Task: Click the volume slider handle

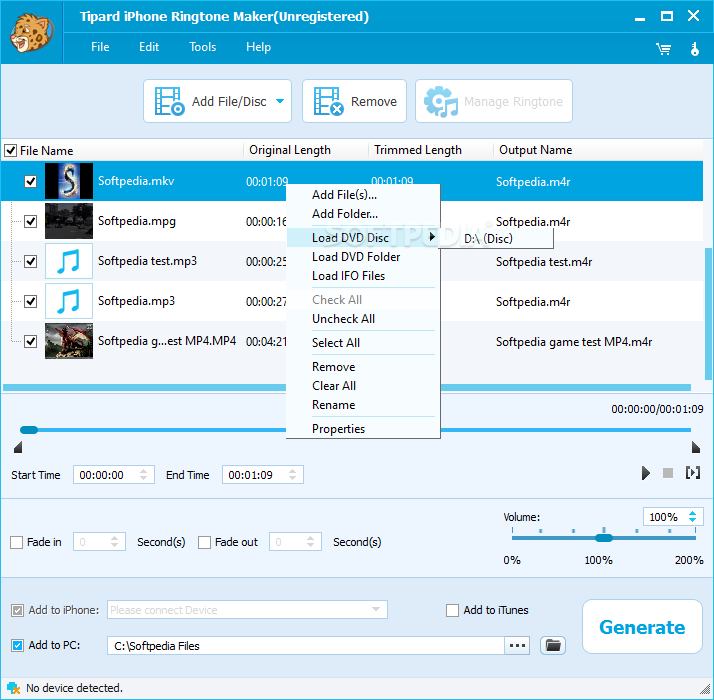Action: [604, 538]
